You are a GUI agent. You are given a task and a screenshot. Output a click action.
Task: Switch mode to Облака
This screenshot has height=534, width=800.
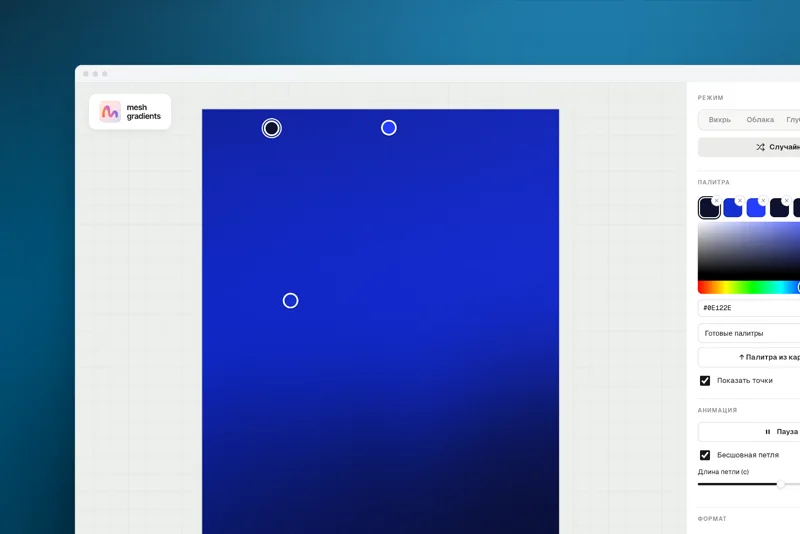[760, 120]
